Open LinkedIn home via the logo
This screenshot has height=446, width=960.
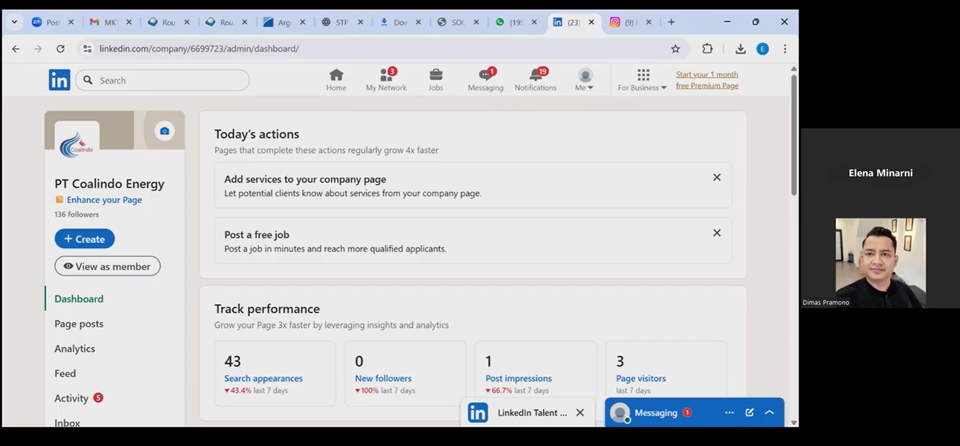[x=59, y=80]
